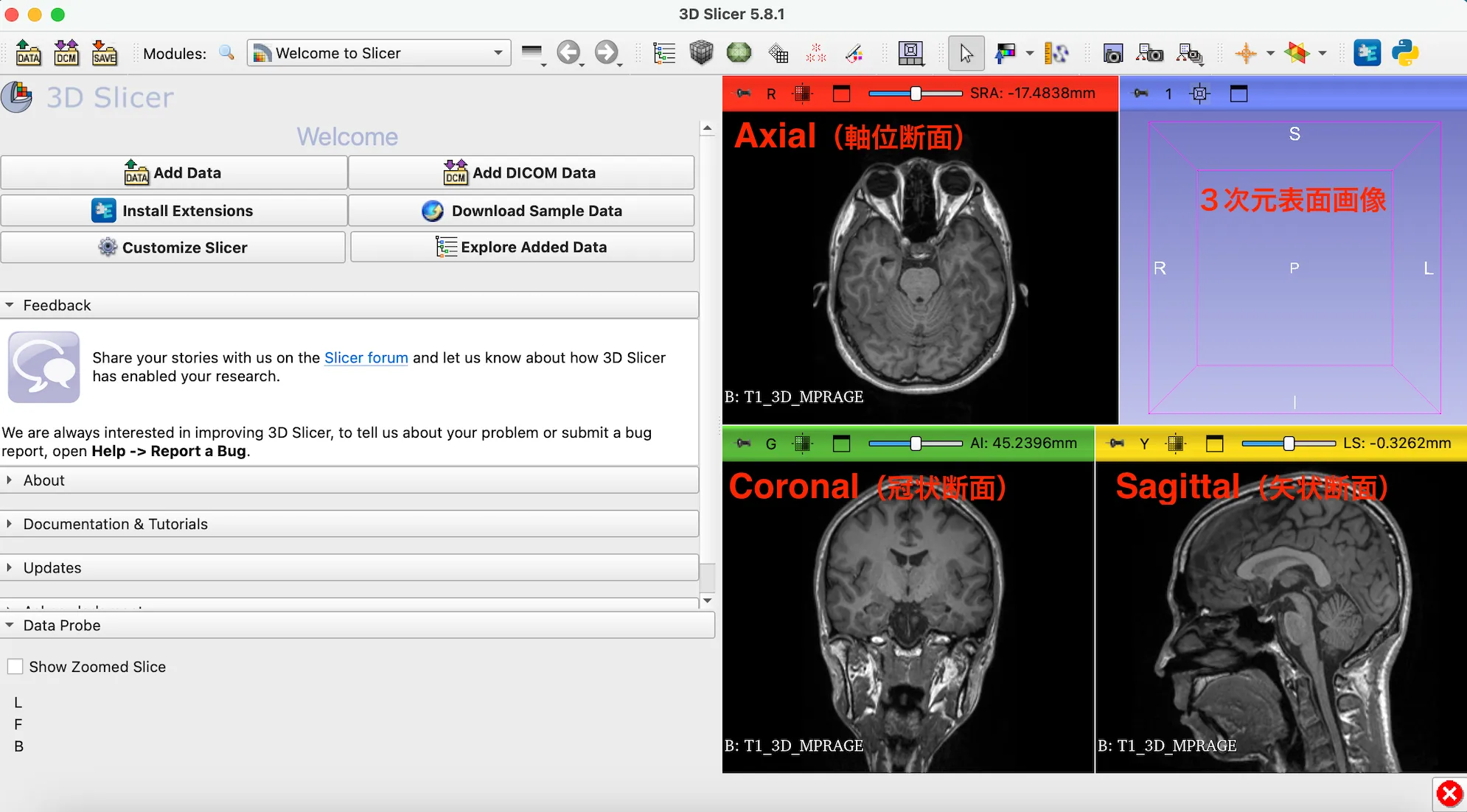This screenshot has height=812, width=1467.
Task: Open the Extensions Manager toolbar icon
Action: coord(1367,53)
